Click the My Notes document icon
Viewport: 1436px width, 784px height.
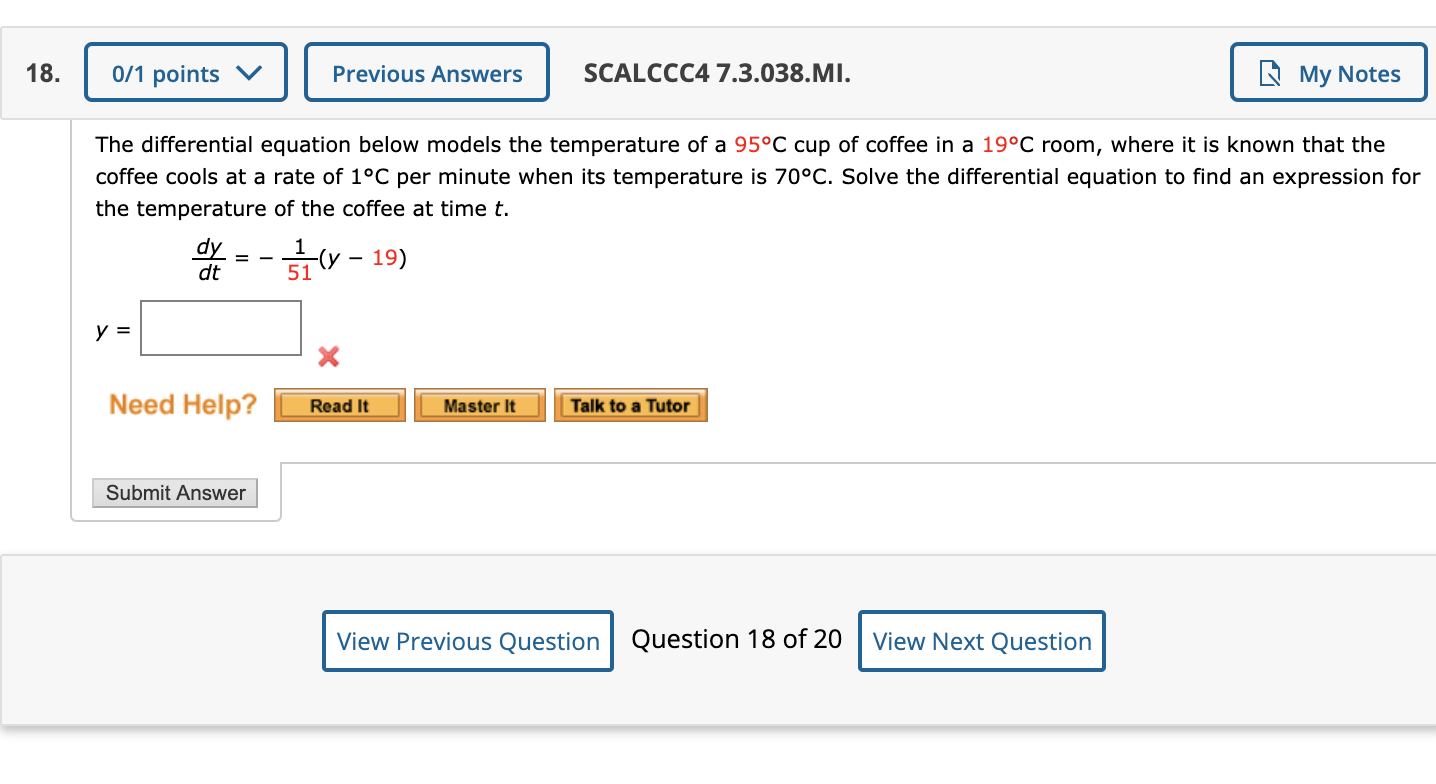click(1271, 73)
